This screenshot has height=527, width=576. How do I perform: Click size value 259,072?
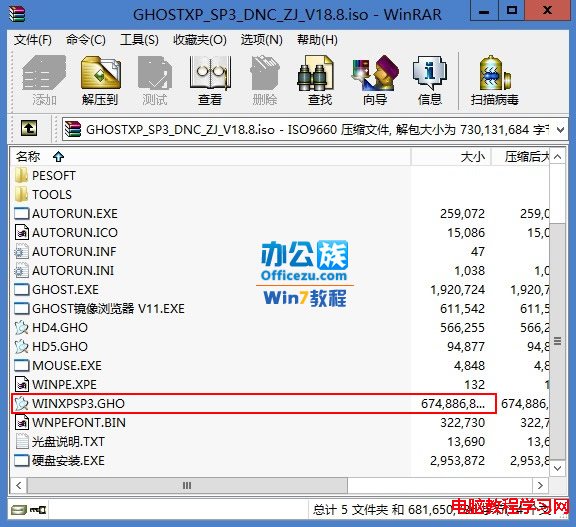coord(463,214)
